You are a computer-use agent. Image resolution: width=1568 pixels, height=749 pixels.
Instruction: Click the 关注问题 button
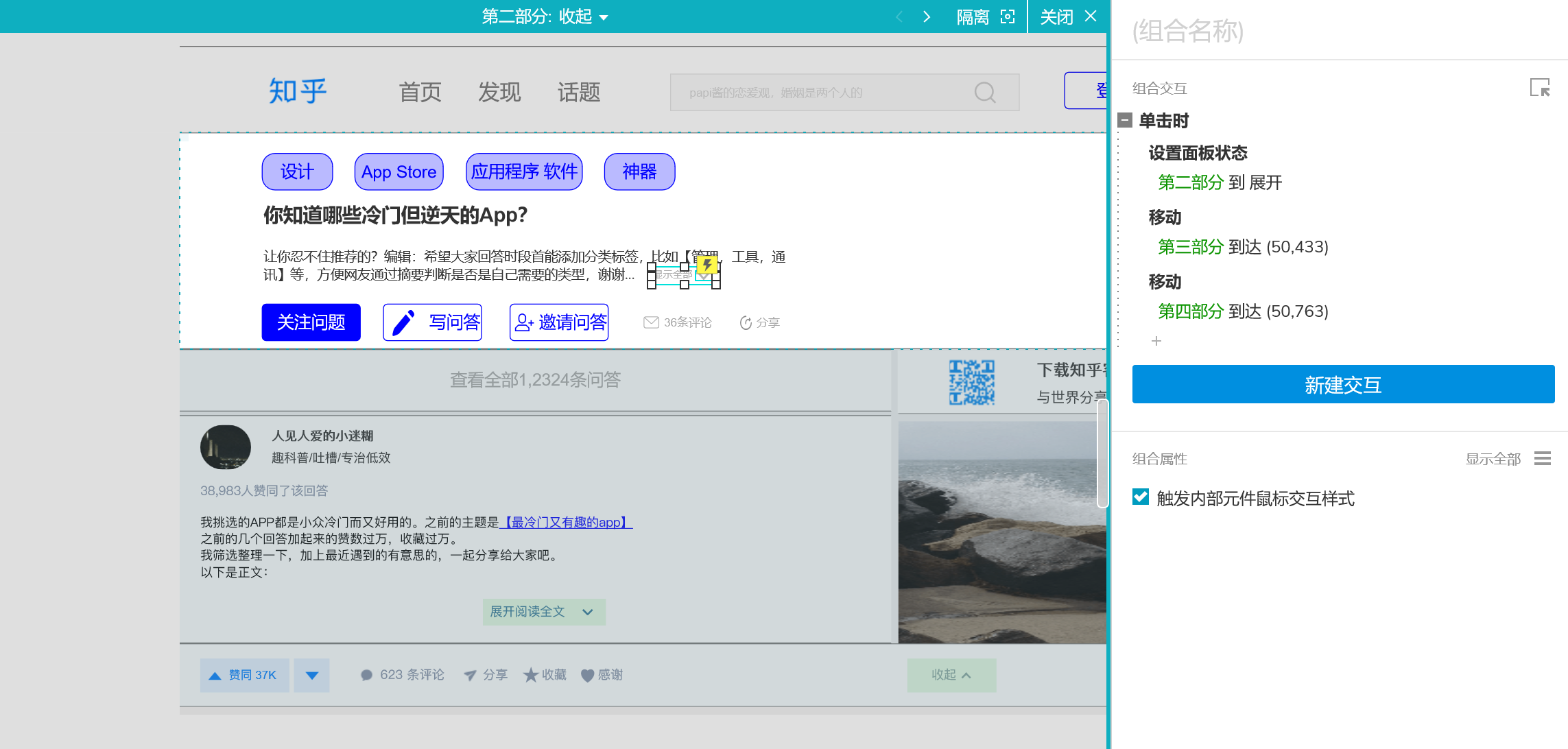pyautogui.click(x=311, y=322)
